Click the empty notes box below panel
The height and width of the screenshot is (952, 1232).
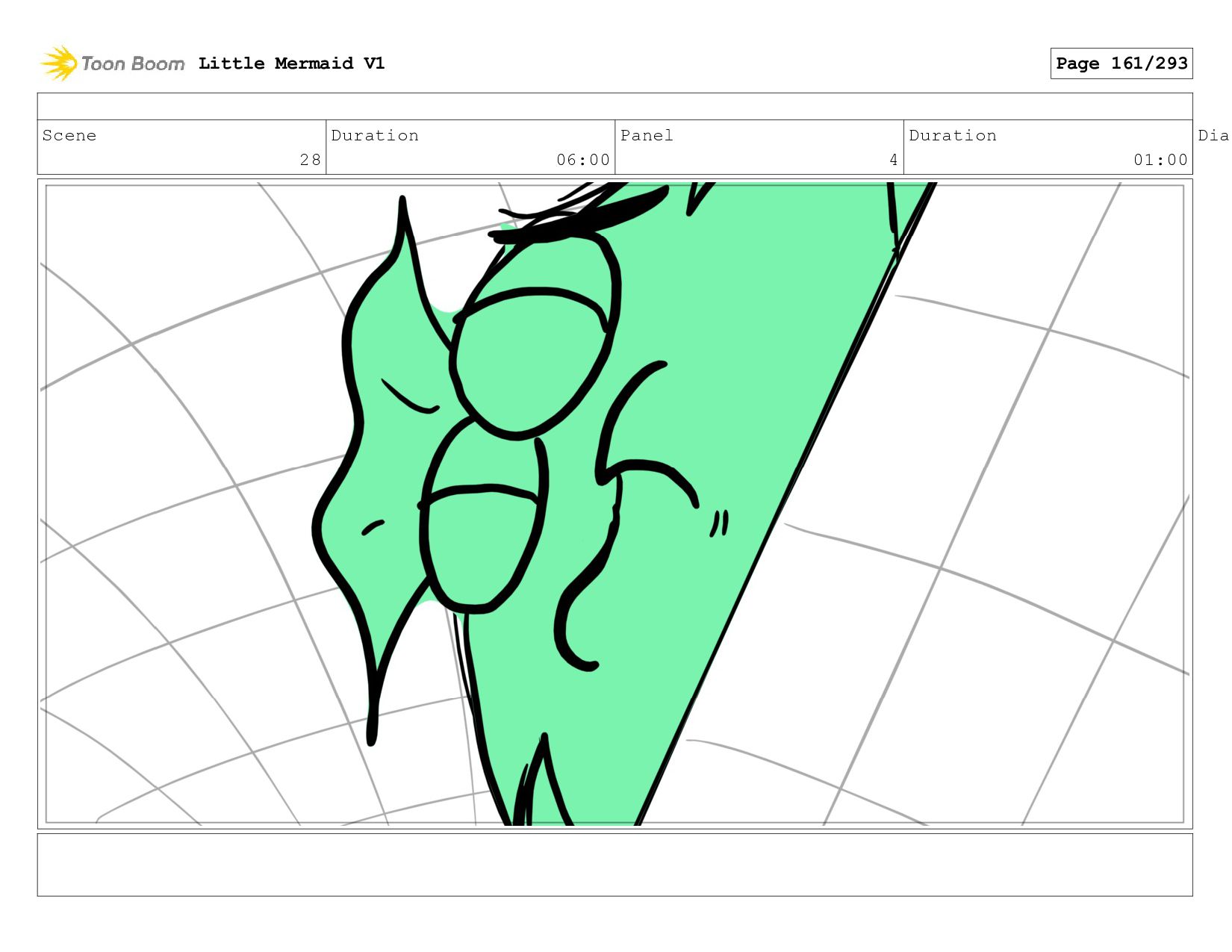point(615,865)
